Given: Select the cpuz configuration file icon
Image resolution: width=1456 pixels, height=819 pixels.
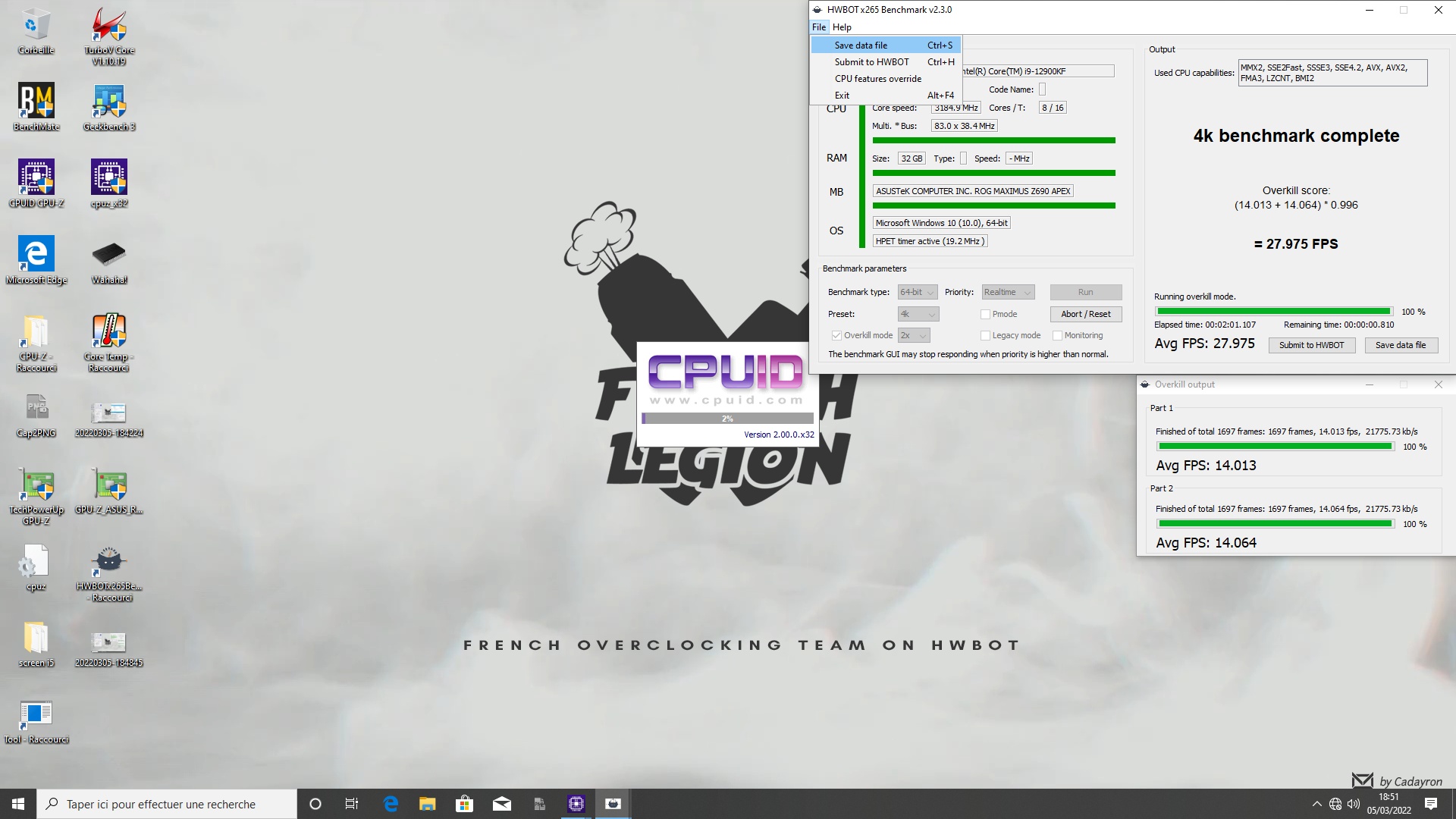Looking at the screenshot, I should pyautogui.click(x=36, y=569).
